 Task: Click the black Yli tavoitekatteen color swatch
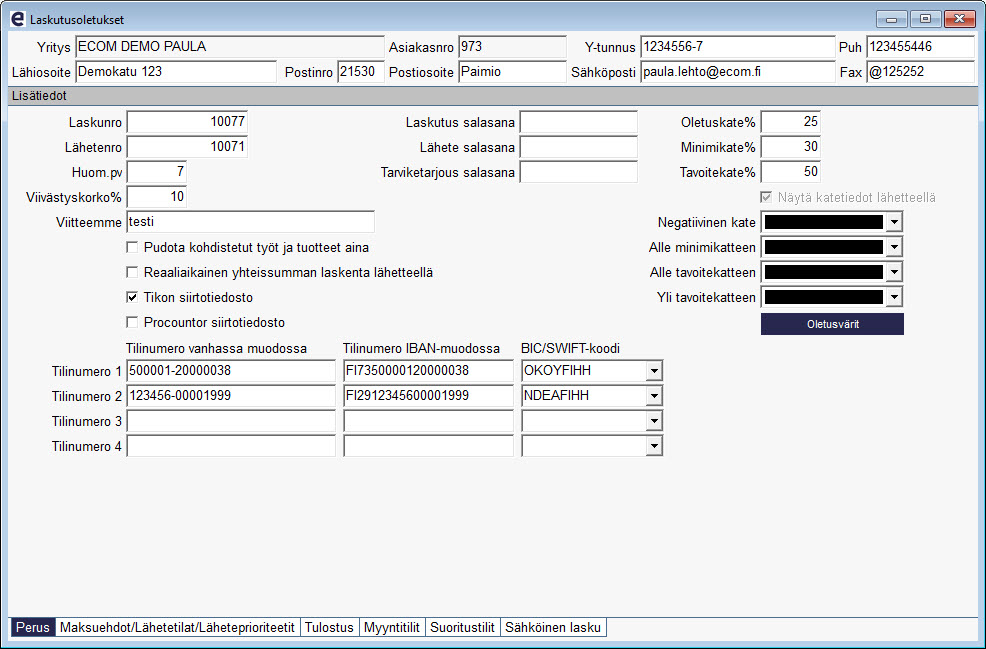(x=824, y=297)
